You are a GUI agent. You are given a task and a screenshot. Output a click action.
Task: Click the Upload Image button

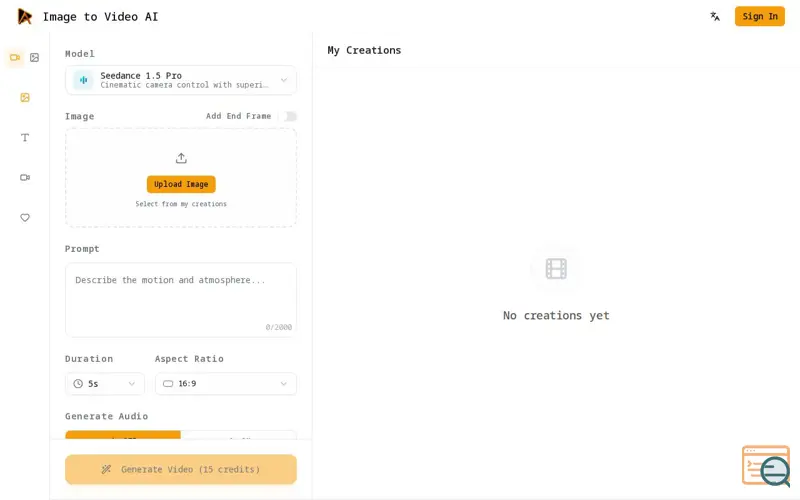click(x=181, y=184)
